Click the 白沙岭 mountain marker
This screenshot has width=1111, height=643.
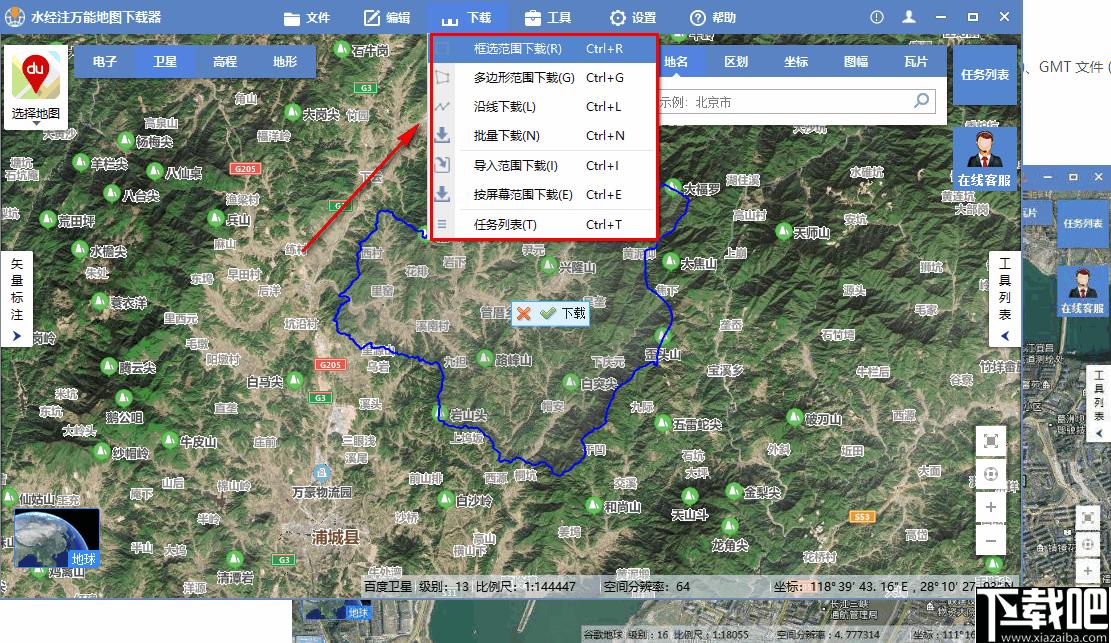pyautogui.click(x=446, y=500)
